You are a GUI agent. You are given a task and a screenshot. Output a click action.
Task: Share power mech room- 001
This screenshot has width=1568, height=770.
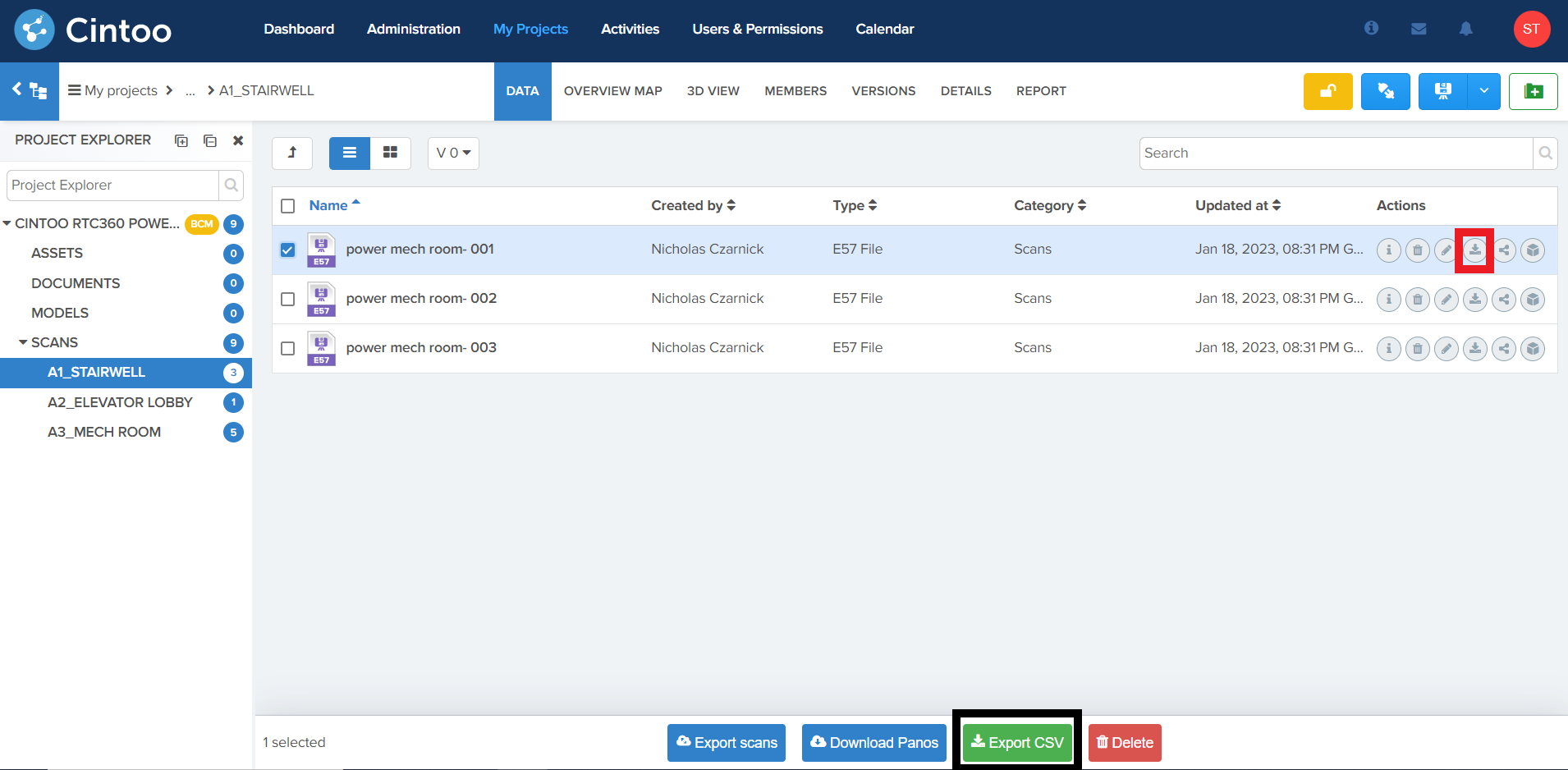[1503, 250]
